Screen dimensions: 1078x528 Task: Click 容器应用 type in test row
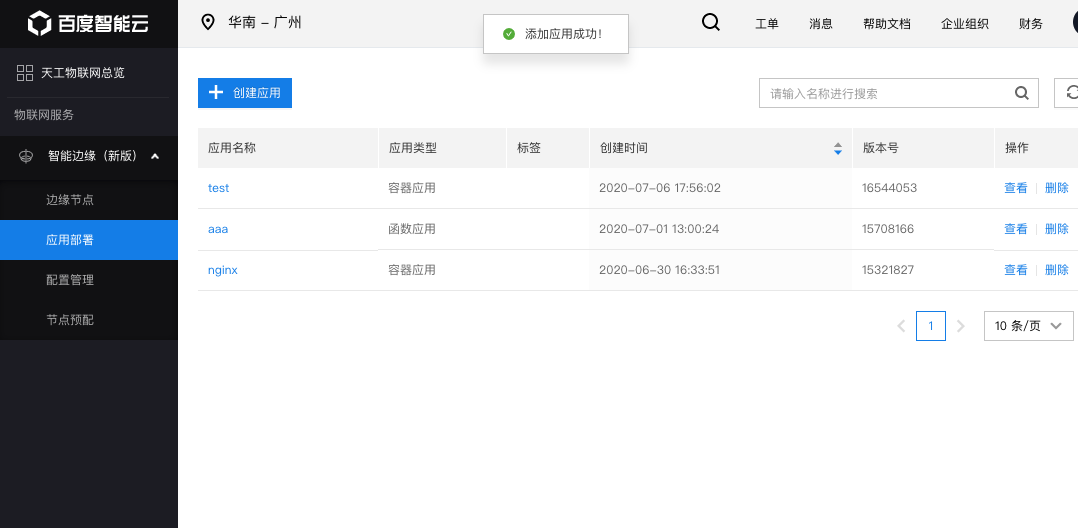[412, 188]
